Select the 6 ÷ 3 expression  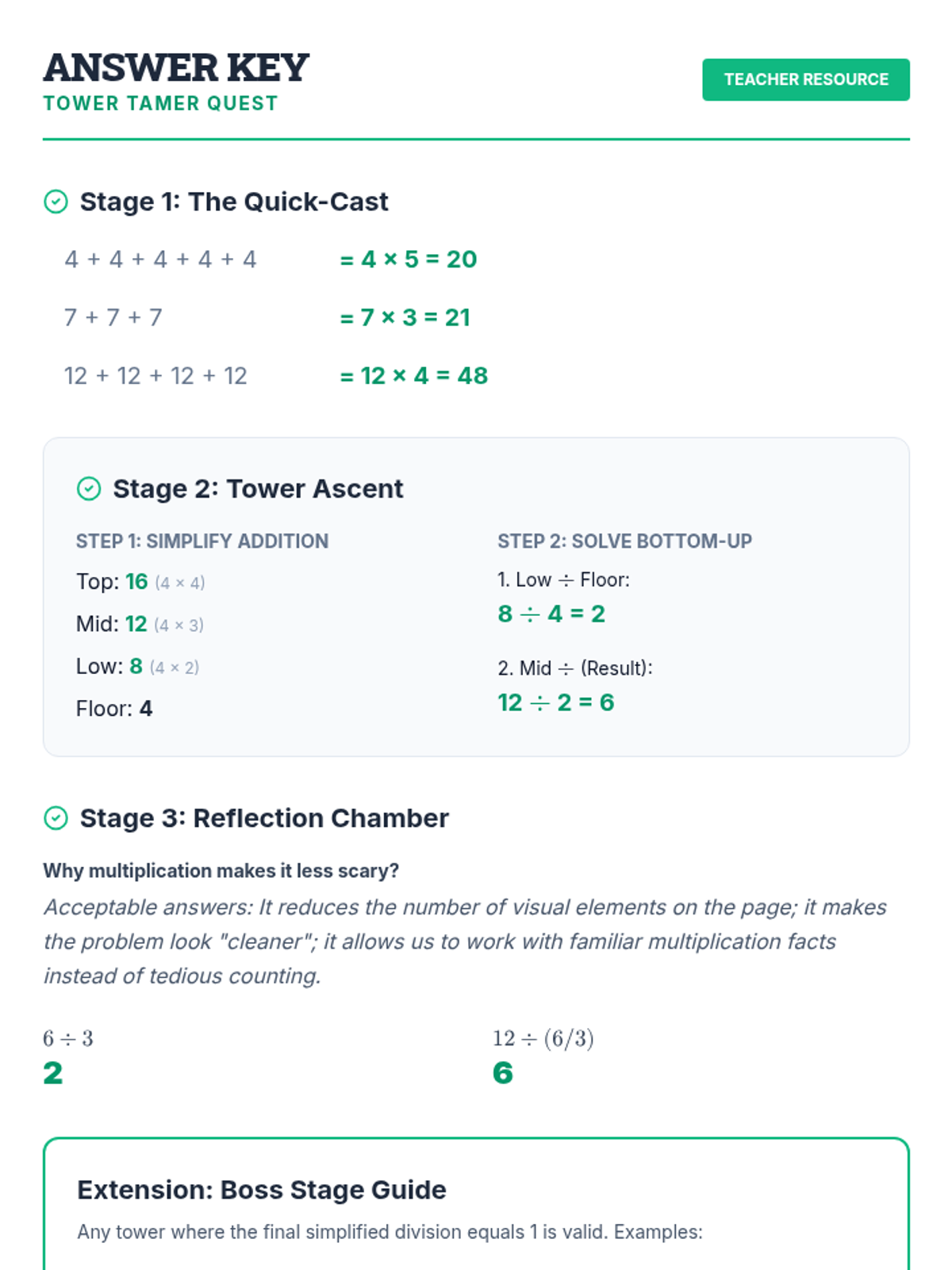pyautogui.click(x=68, y=1038)
